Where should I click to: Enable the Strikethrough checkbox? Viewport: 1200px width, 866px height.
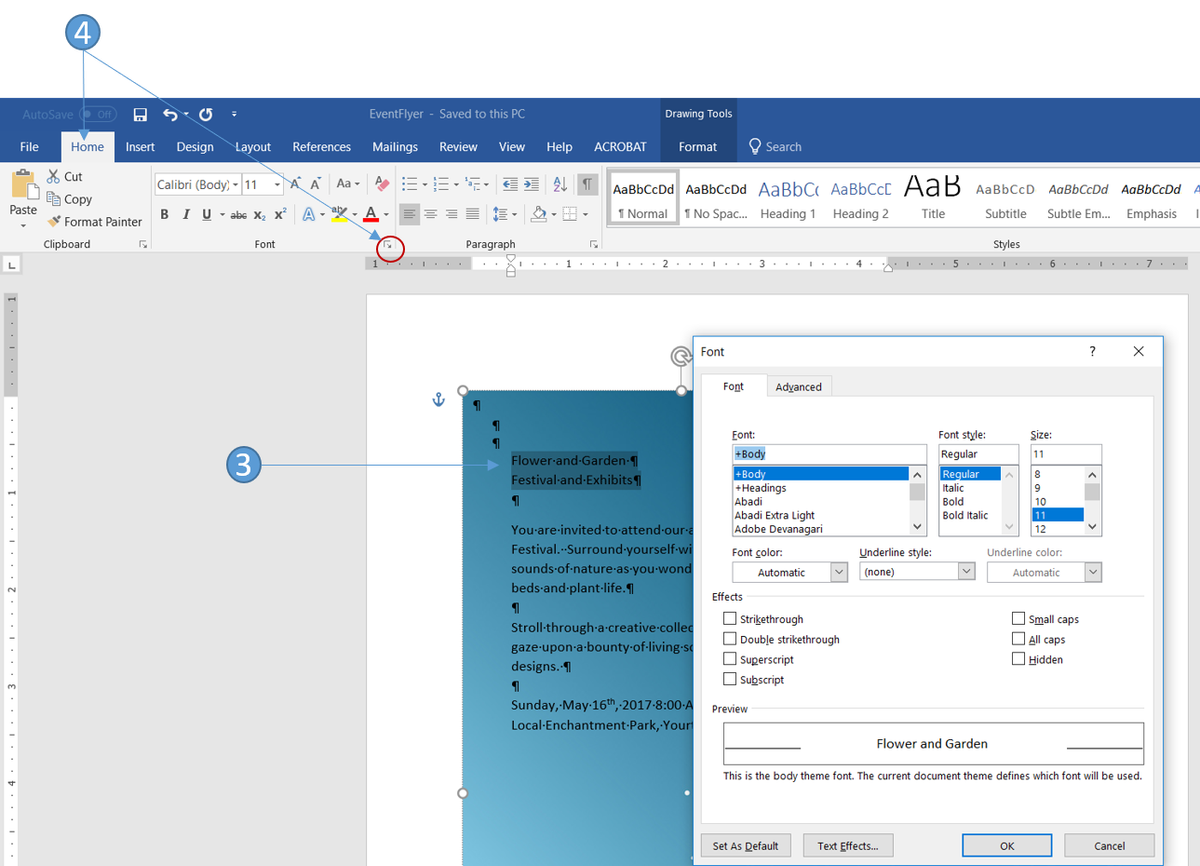point(730,619)
